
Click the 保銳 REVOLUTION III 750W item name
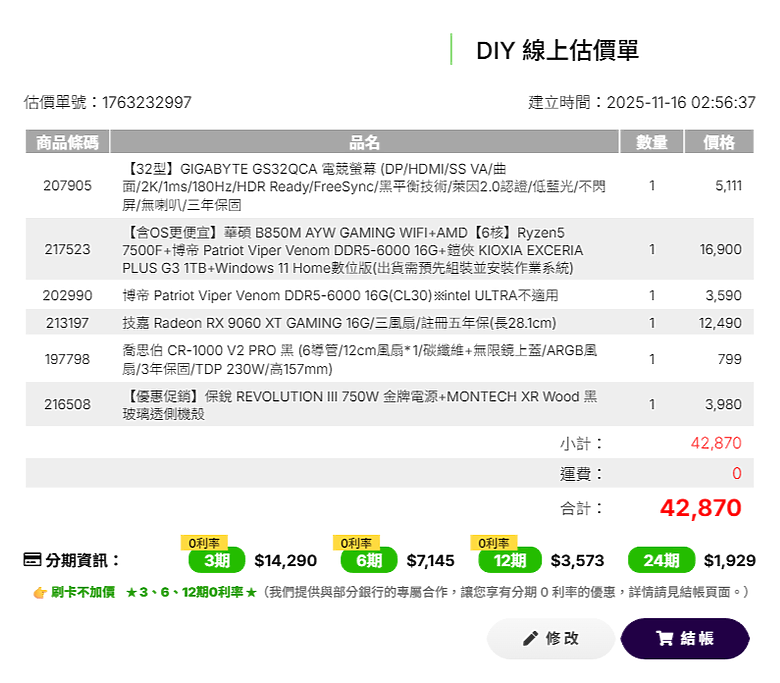point(360,405)
